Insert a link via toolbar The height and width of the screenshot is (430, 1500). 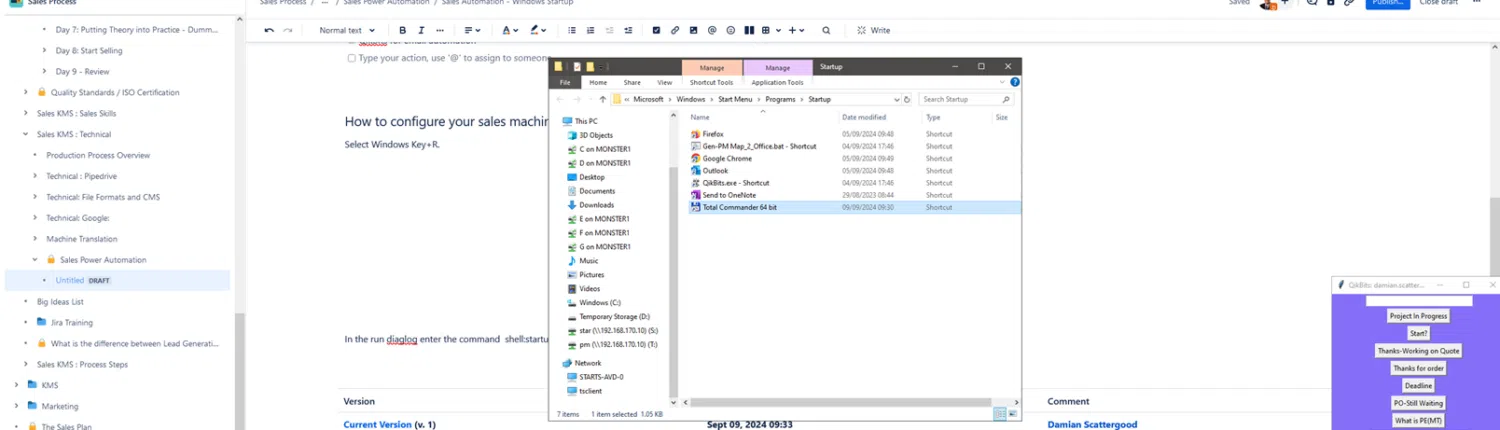pos(675,31)
